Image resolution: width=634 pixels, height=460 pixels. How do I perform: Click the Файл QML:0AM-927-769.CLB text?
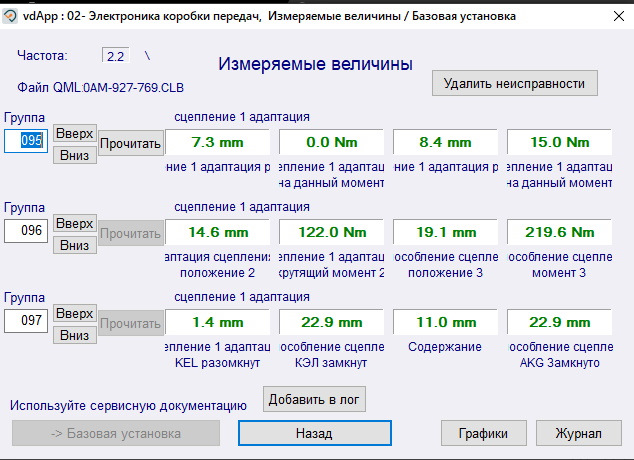click(x=100, y=88)
